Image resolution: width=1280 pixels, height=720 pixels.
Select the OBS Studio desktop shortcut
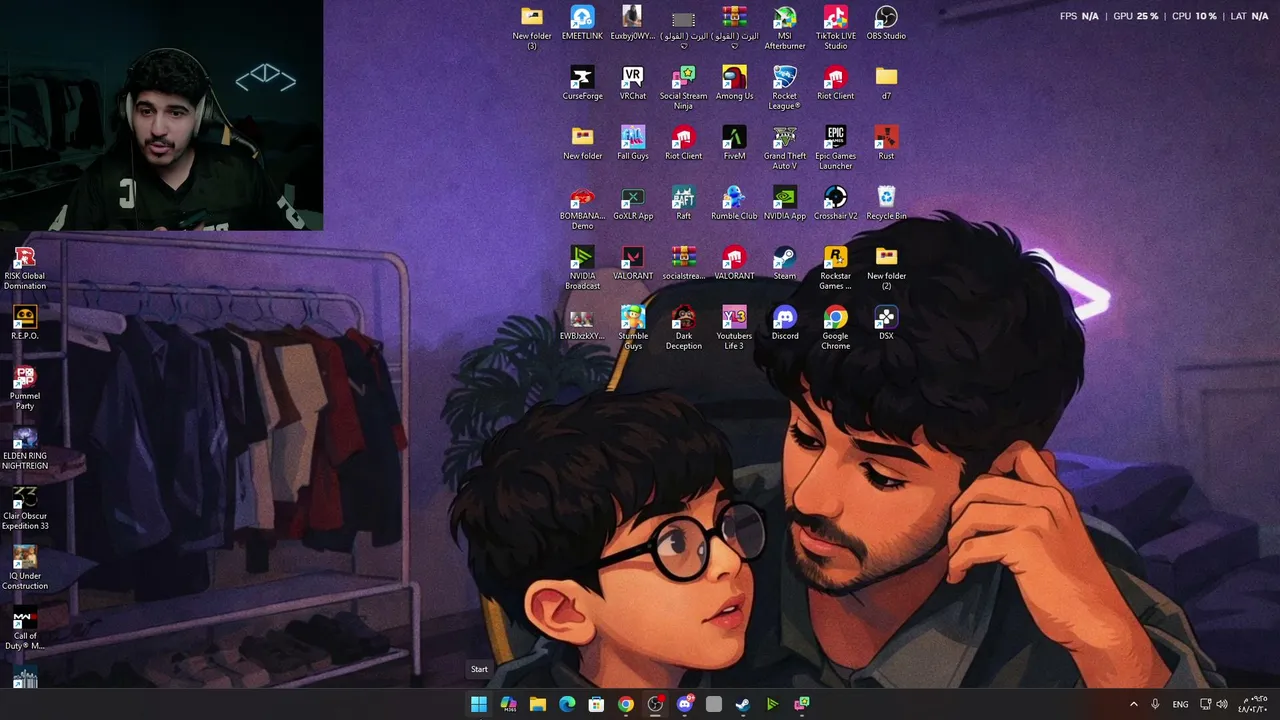point(886,24)
